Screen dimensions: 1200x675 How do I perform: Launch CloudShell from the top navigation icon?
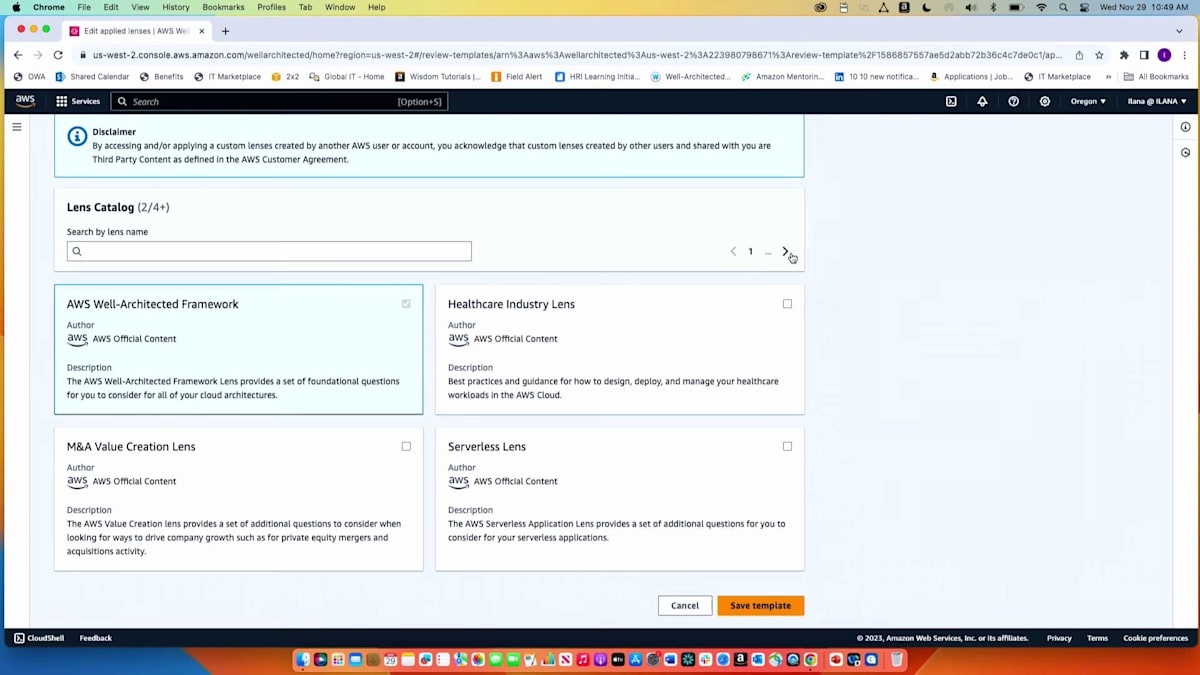(x=951, y=101)
